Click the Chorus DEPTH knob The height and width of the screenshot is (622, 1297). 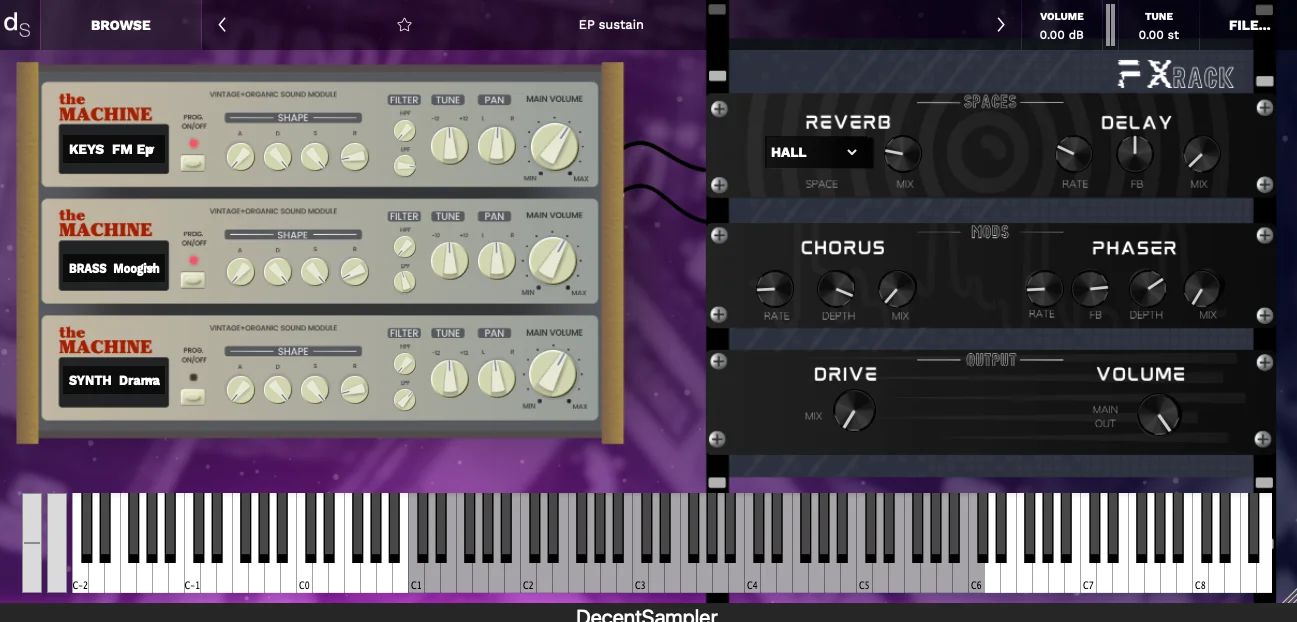pyautogui.click(x=836, y=290)
